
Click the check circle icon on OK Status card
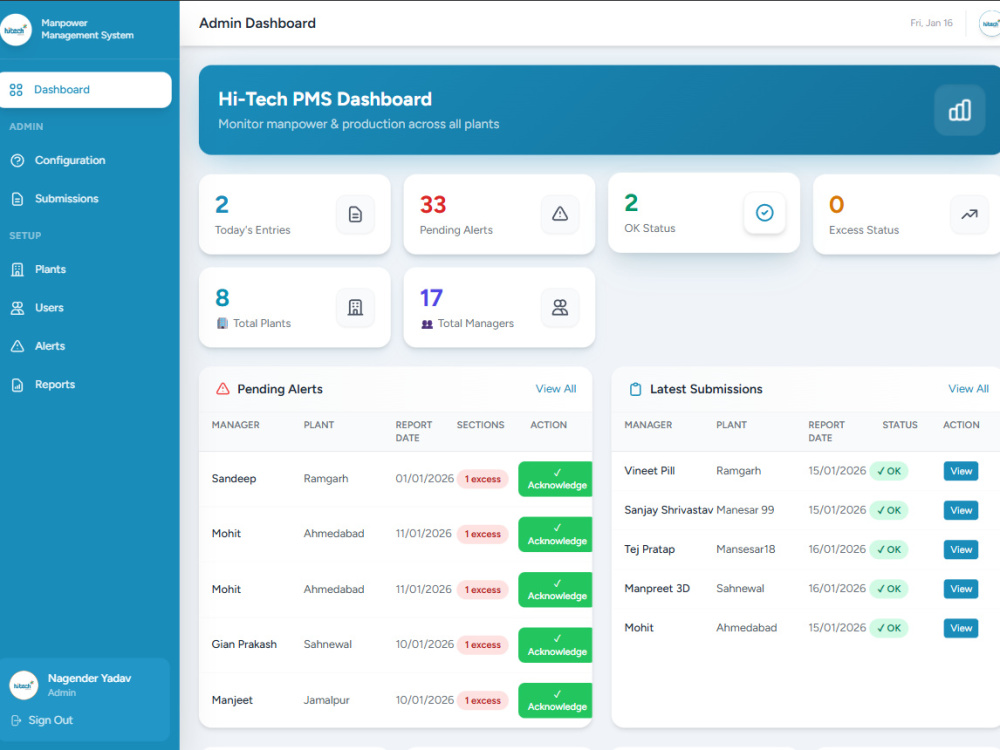tap(765, 212)
